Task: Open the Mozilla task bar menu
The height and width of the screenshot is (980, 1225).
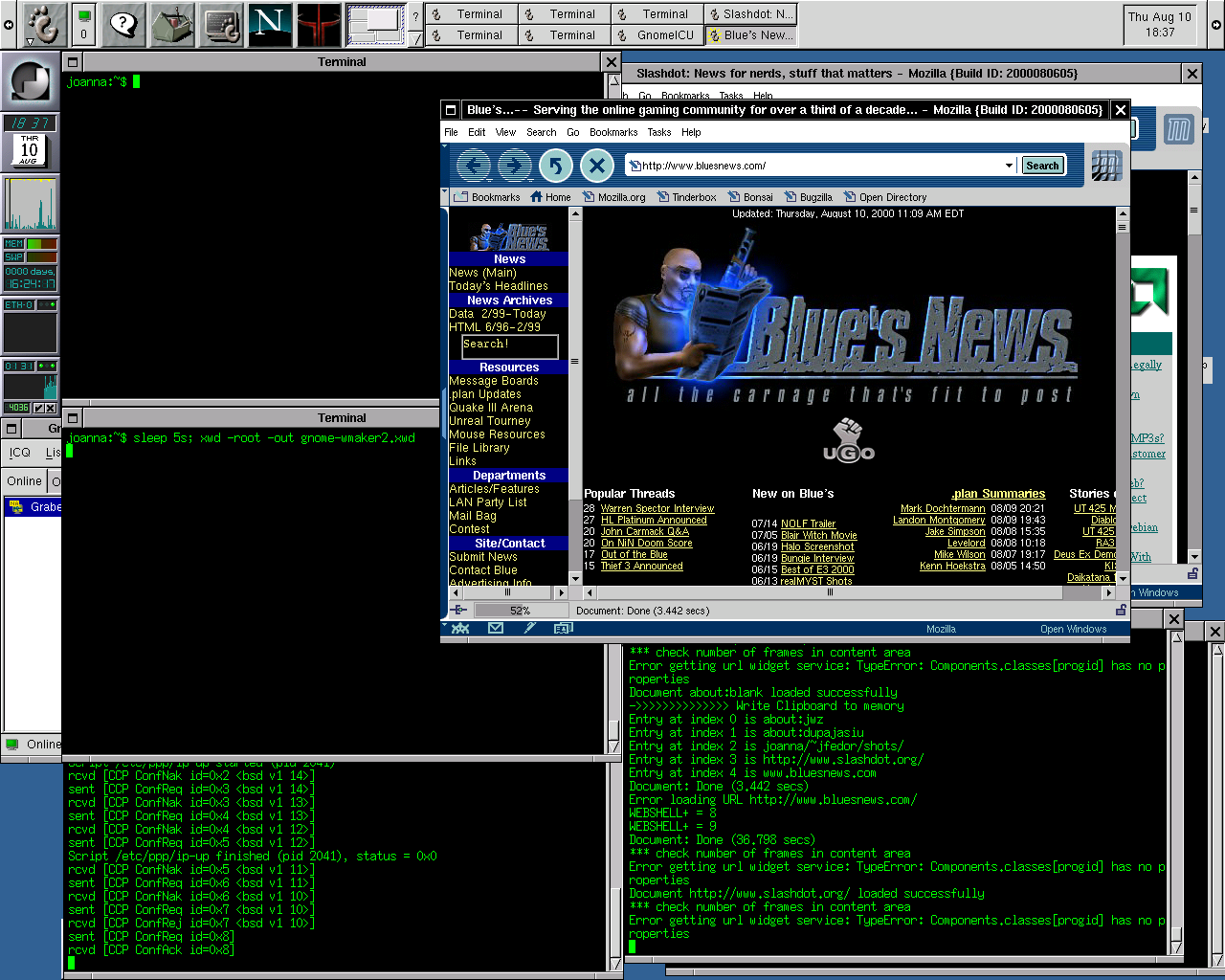Action: point(941,629)
